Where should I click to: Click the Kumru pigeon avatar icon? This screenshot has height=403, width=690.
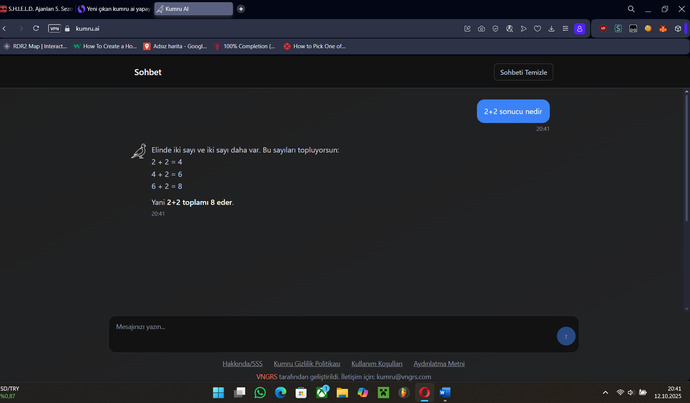pos(139,151)
